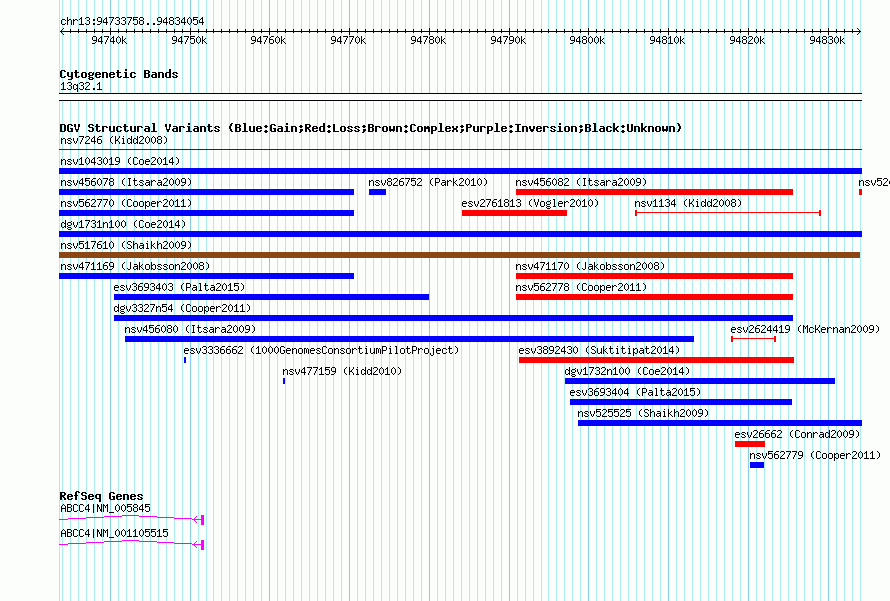Click the blue gain bar under nsv1043019 (Coe2014)

(x=460, y=171)
